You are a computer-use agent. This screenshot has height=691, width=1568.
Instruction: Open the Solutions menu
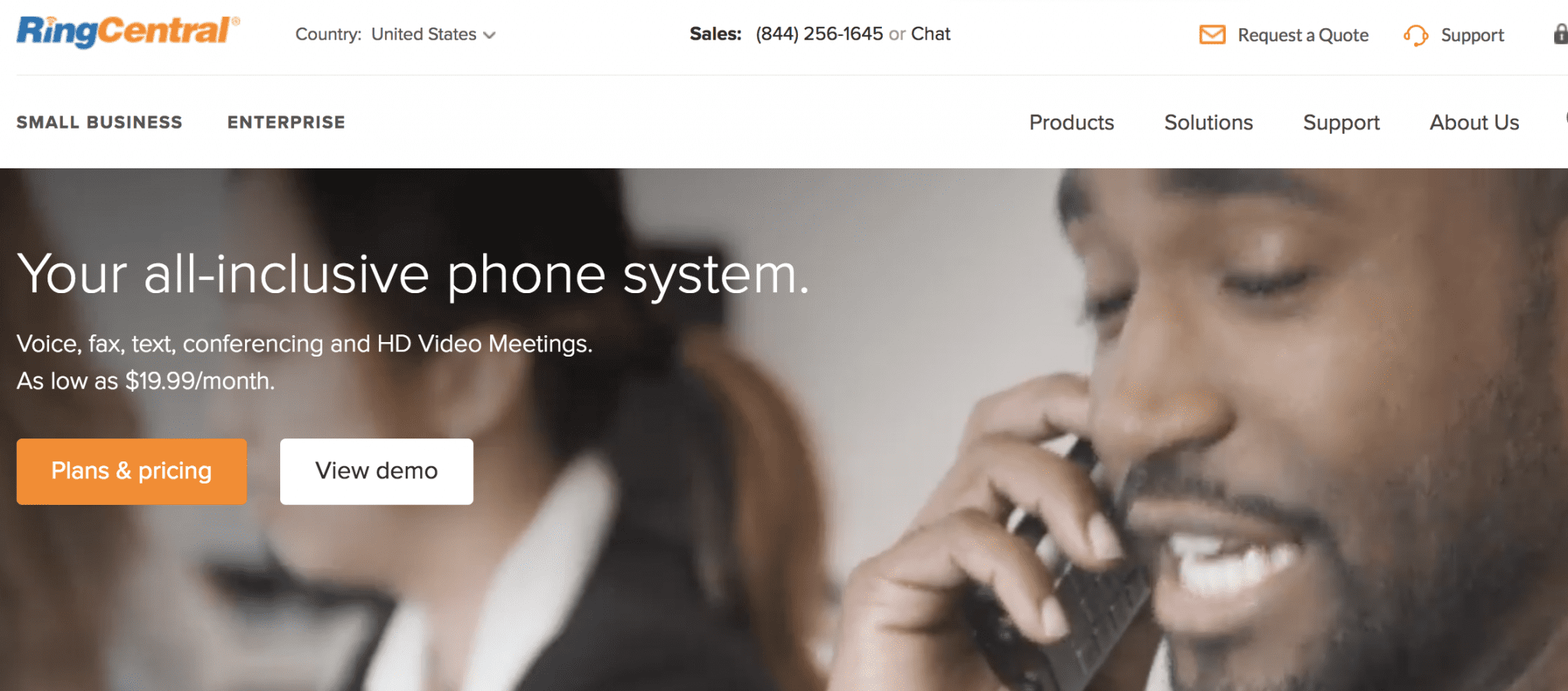1208,122
